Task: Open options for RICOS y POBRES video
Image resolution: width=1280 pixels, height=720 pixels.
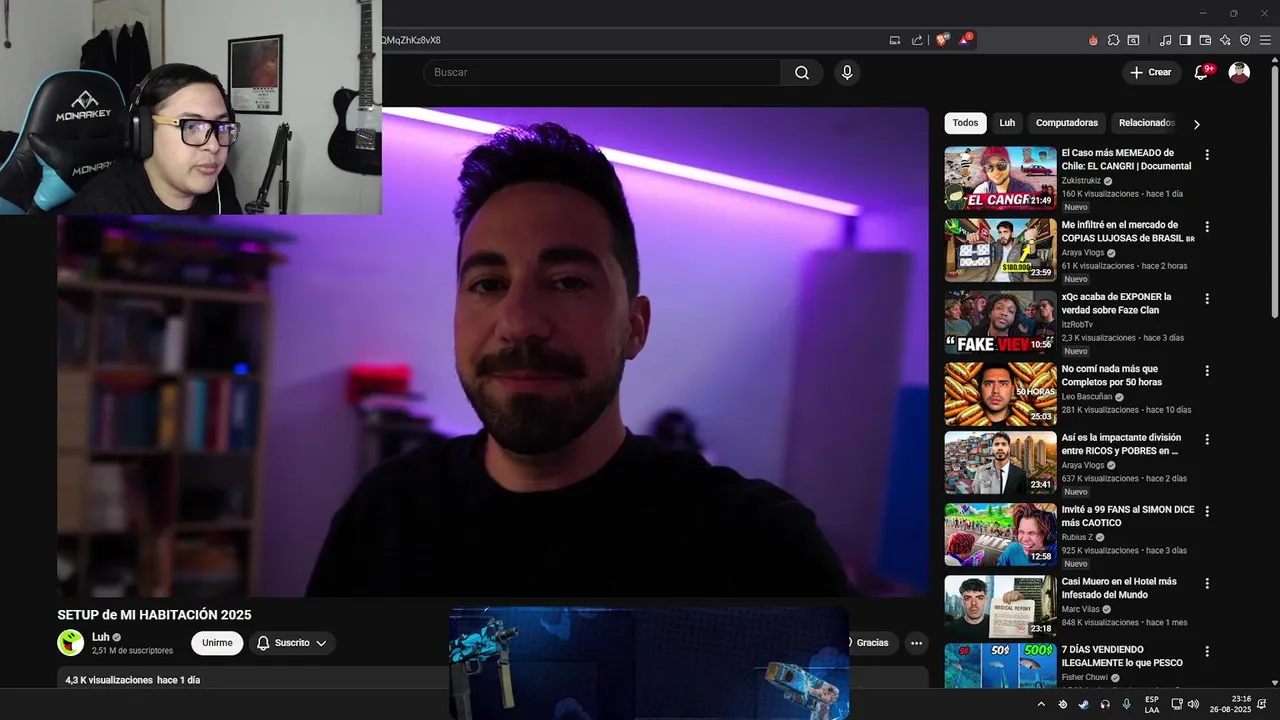Action: (x=1207, y=439)
